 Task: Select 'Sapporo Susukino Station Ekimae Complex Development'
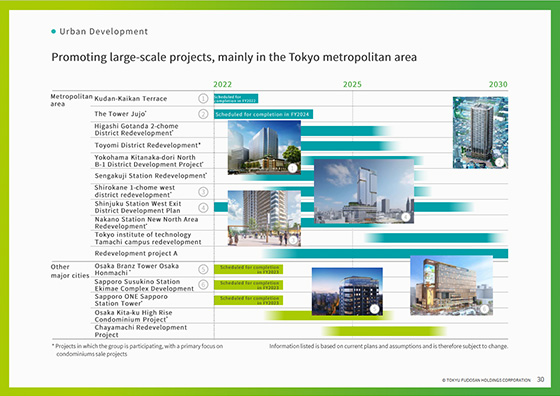(144, 285)
